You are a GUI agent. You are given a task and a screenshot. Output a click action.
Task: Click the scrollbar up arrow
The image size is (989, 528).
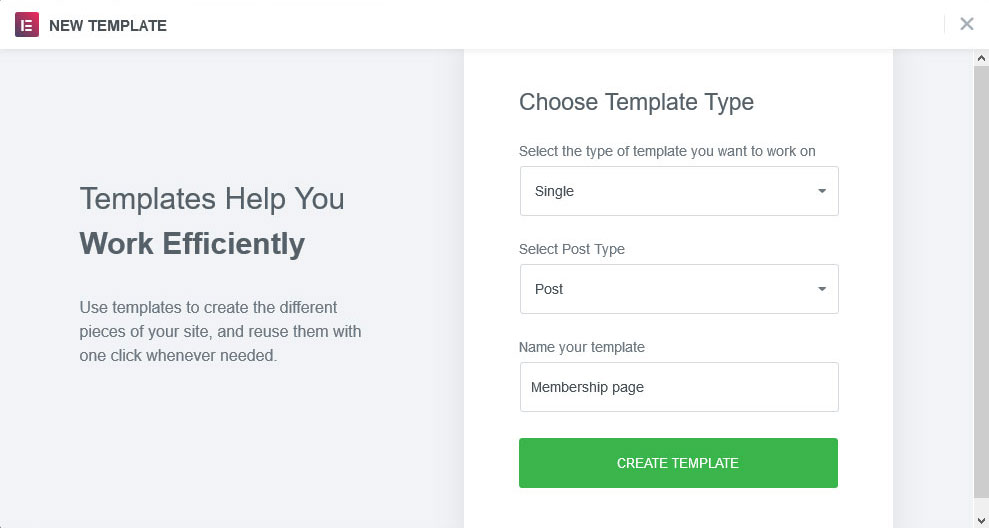pos(981,59)
